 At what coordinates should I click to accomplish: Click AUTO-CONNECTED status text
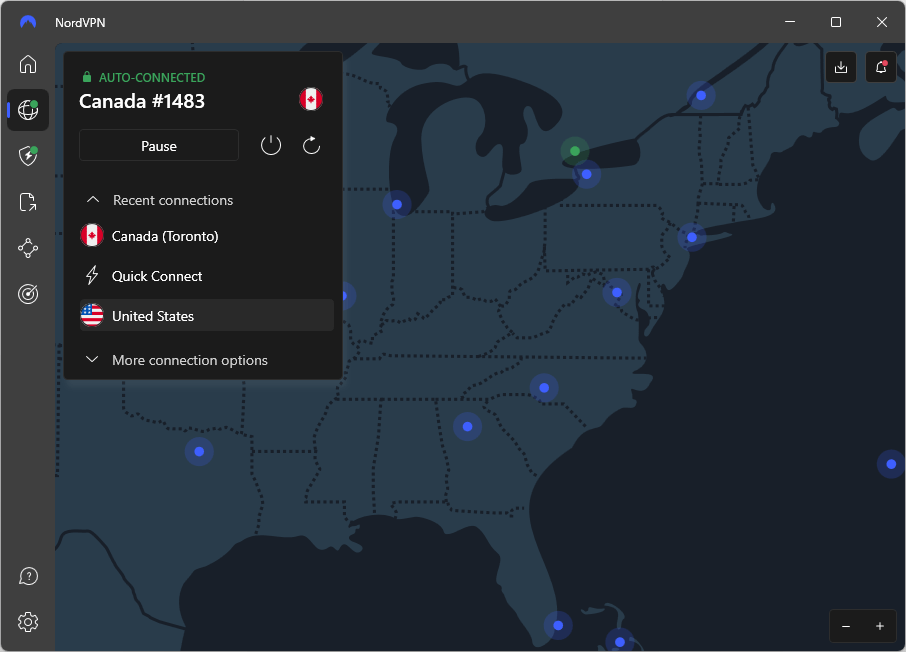[x=152, y=77]
